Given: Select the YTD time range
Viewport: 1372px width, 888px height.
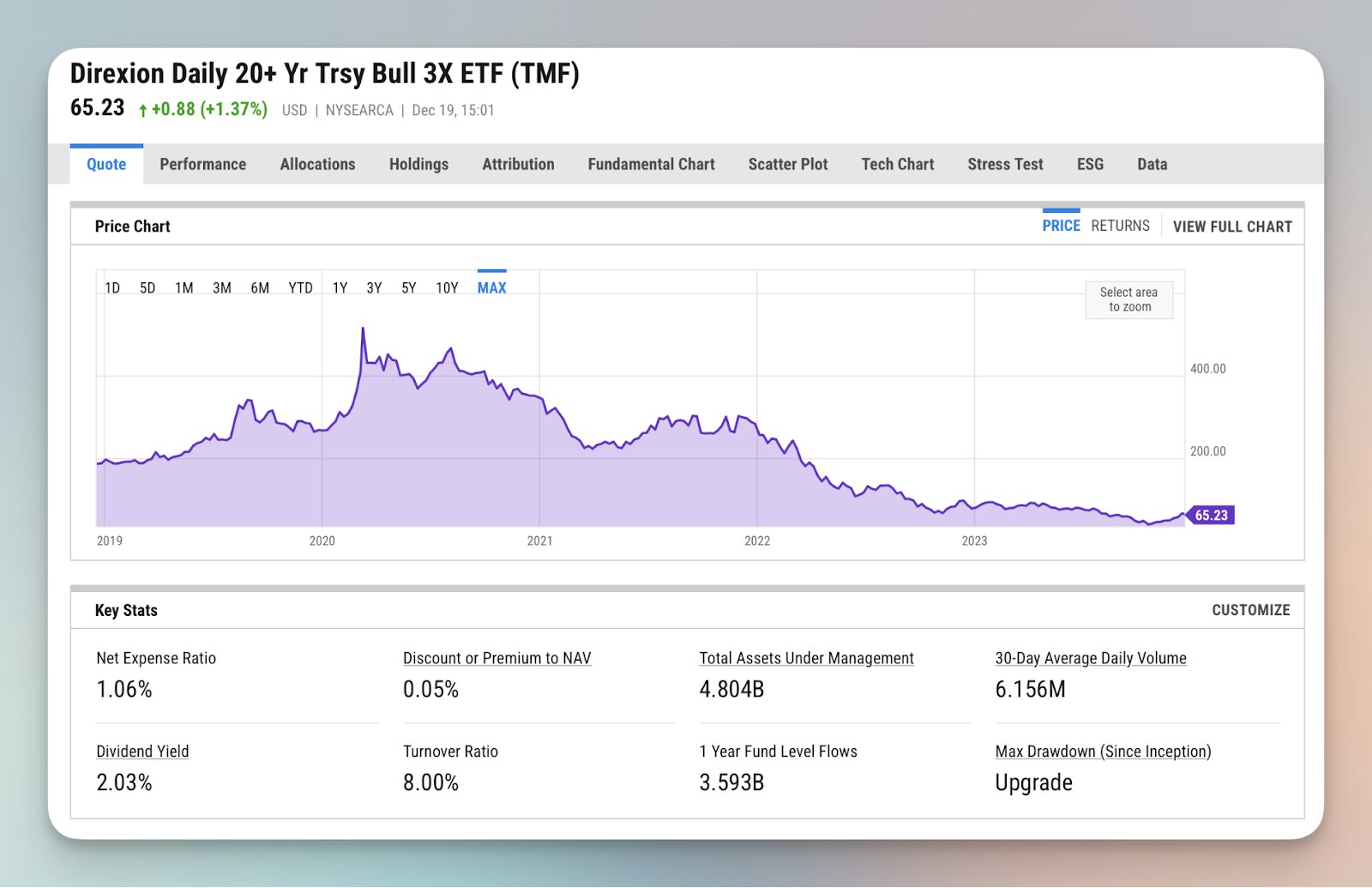Looking at the screenshot, I should 300,287.
